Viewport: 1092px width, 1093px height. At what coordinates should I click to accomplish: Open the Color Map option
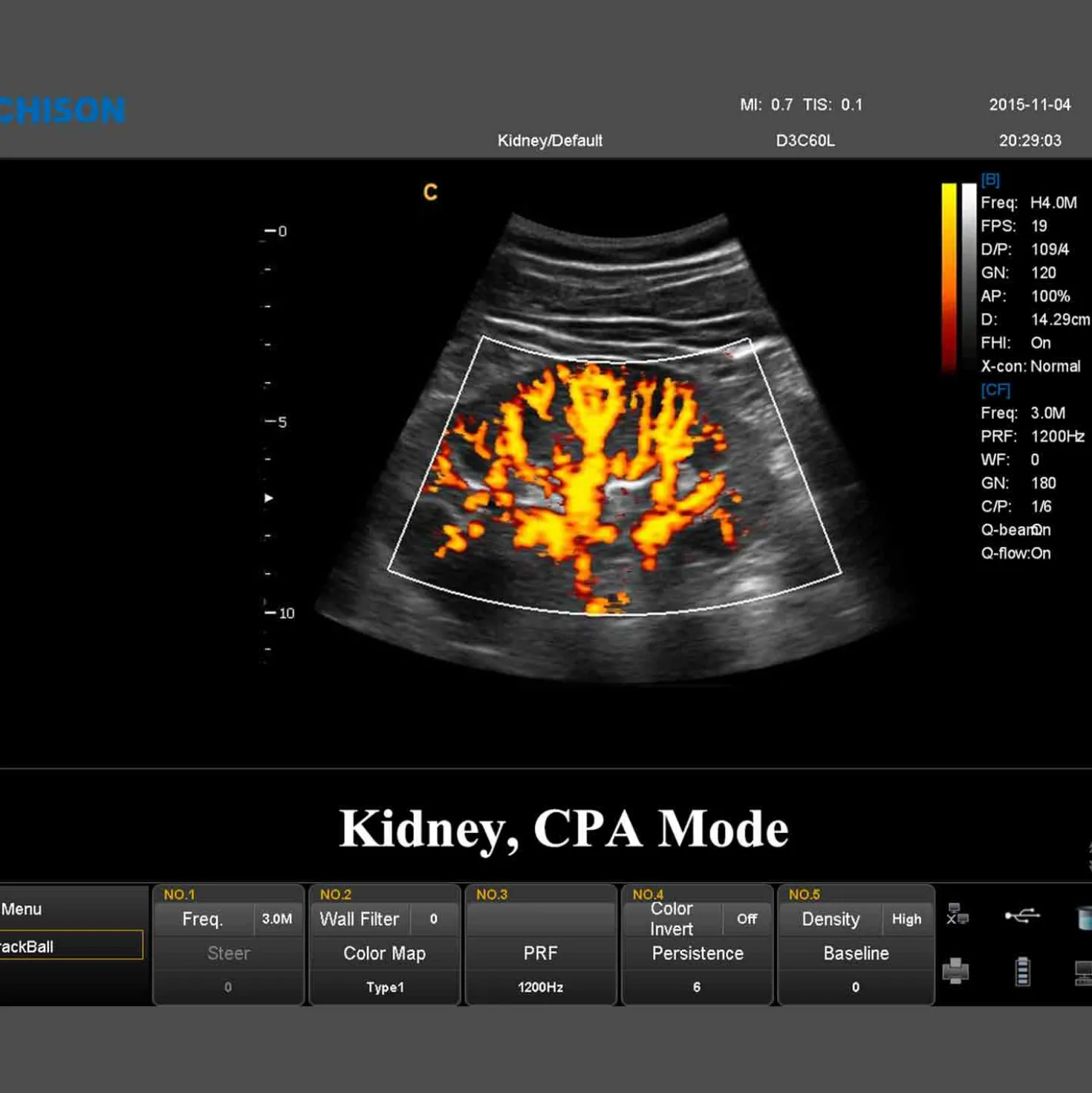pos(385,953)
